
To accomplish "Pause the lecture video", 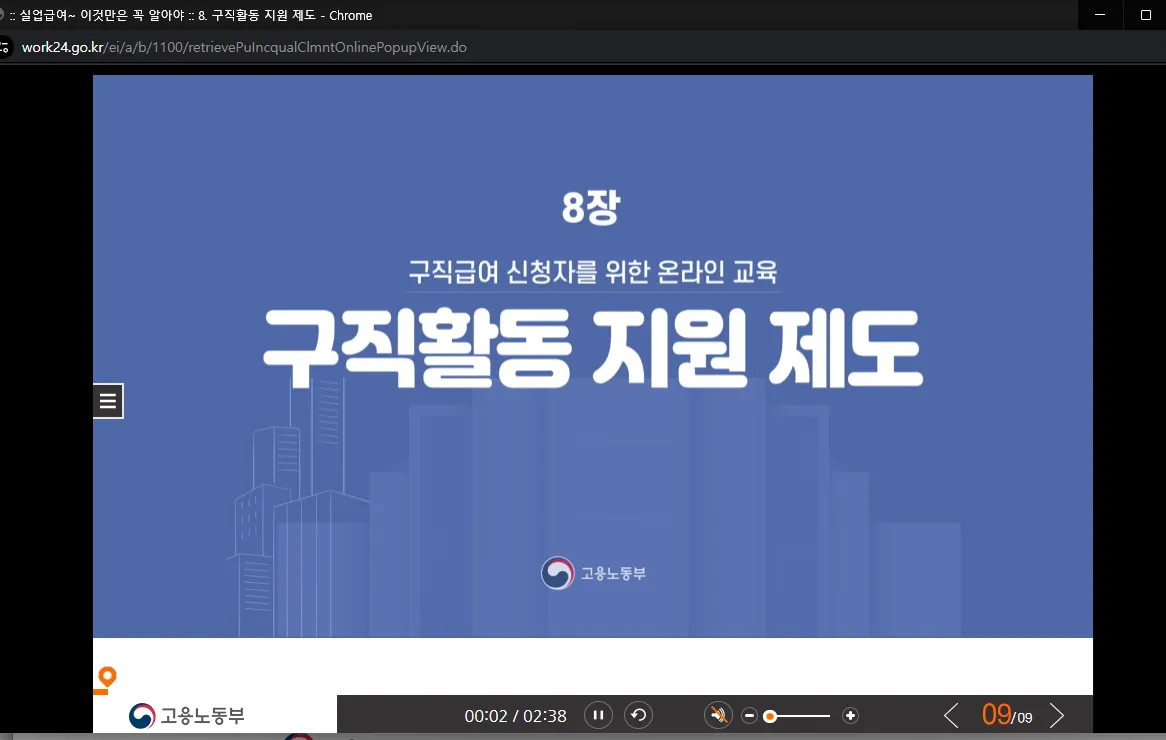I will tap(598, 715).
